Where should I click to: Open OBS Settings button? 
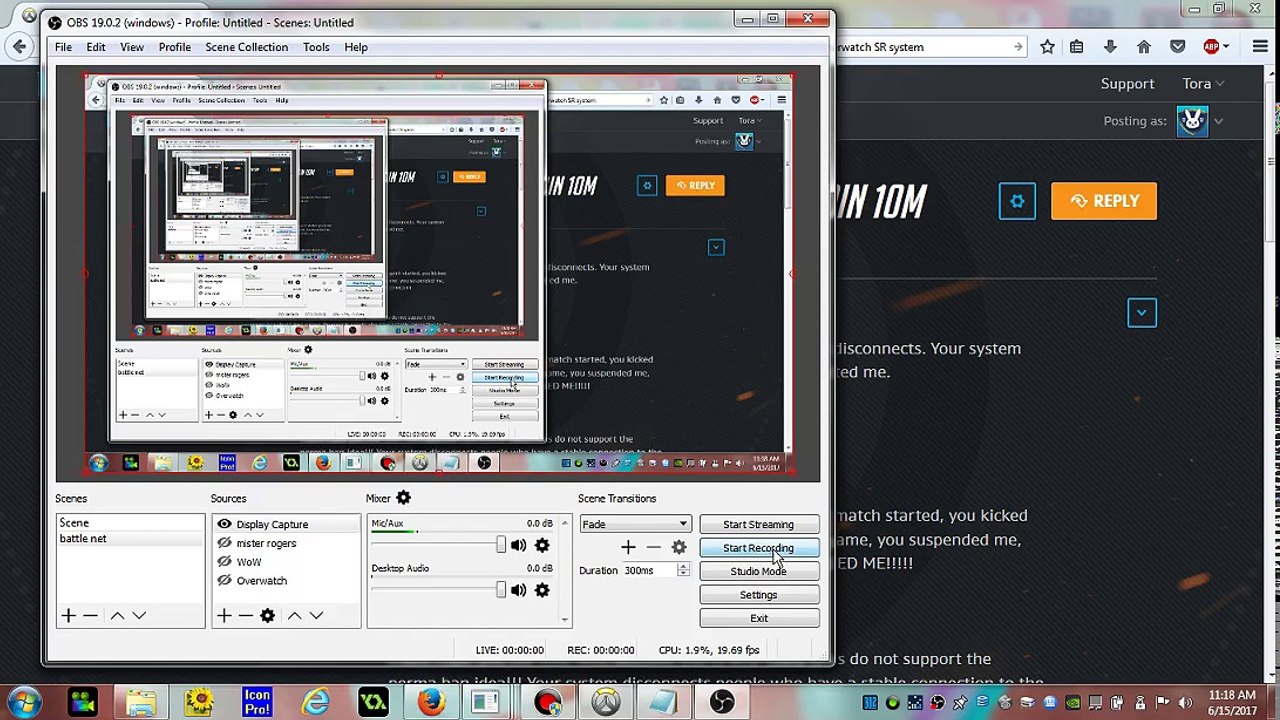tap(759, 595)
